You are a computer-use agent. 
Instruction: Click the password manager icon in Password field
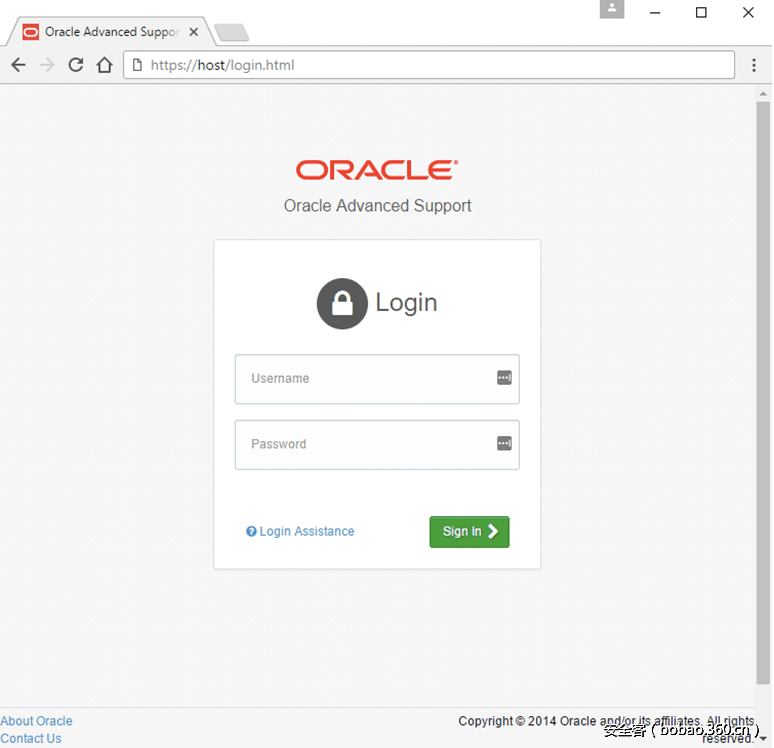point(504,443)
